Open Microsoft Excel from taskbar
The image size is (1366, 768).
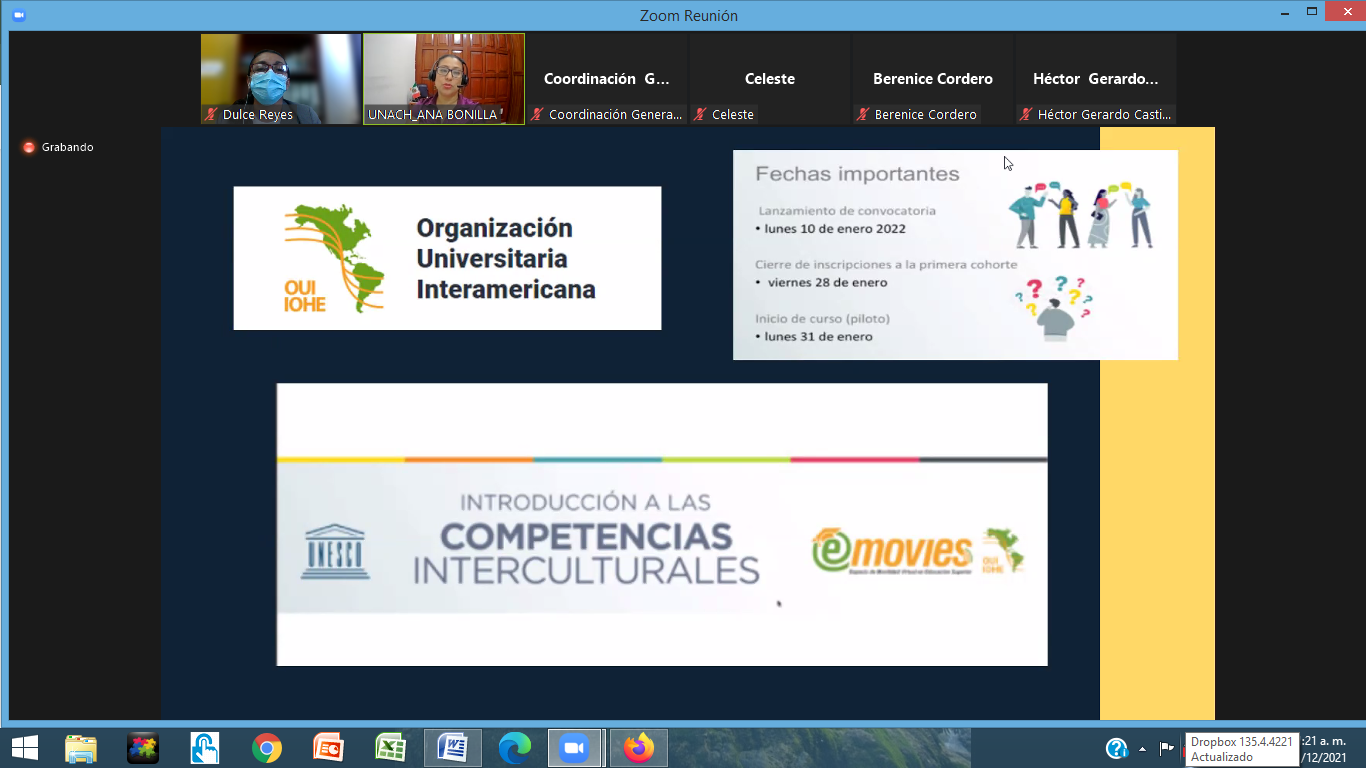(x=390, y=748)
